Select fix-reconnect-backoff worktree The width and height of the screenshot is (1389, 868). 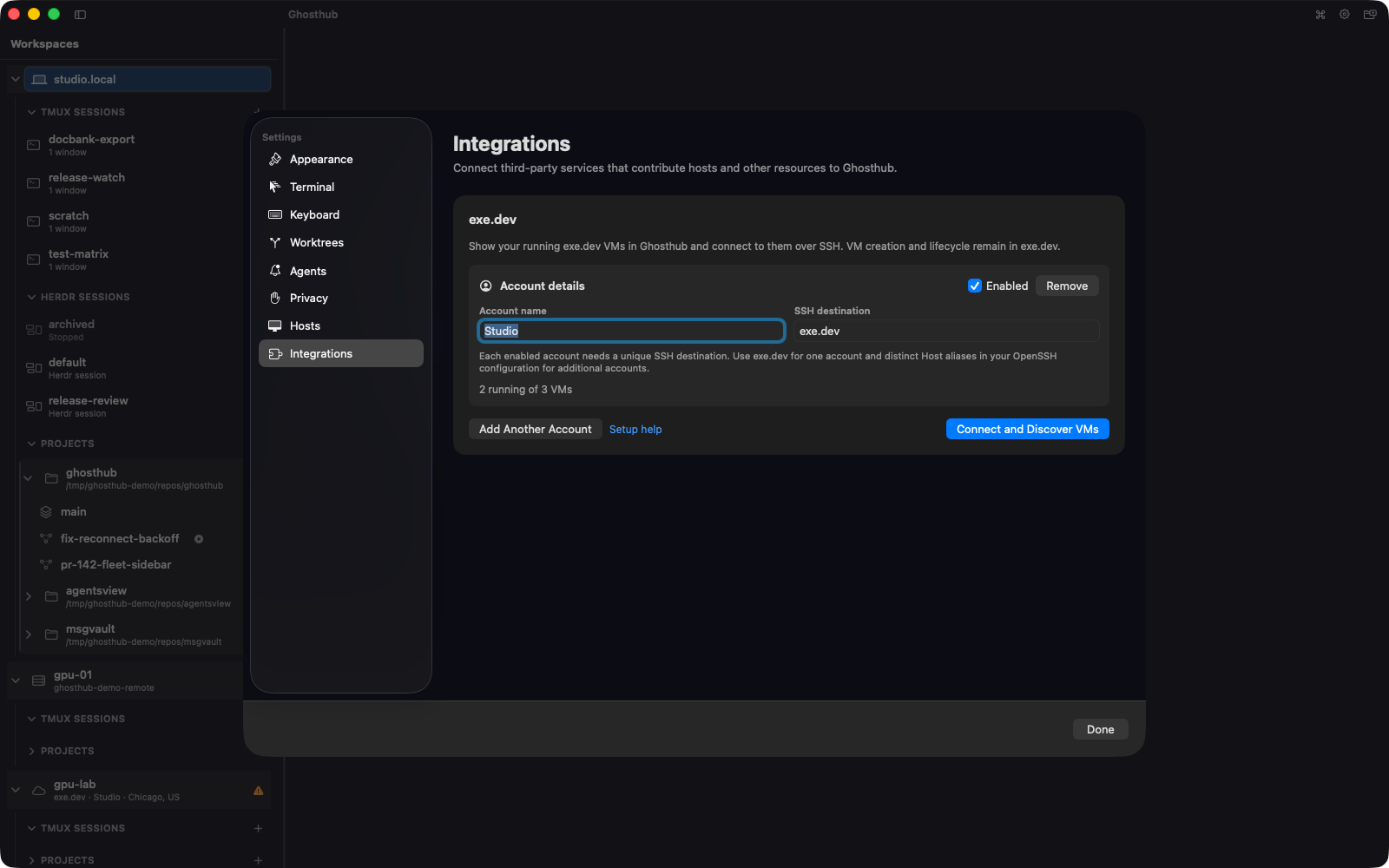[x=120, y=539]
